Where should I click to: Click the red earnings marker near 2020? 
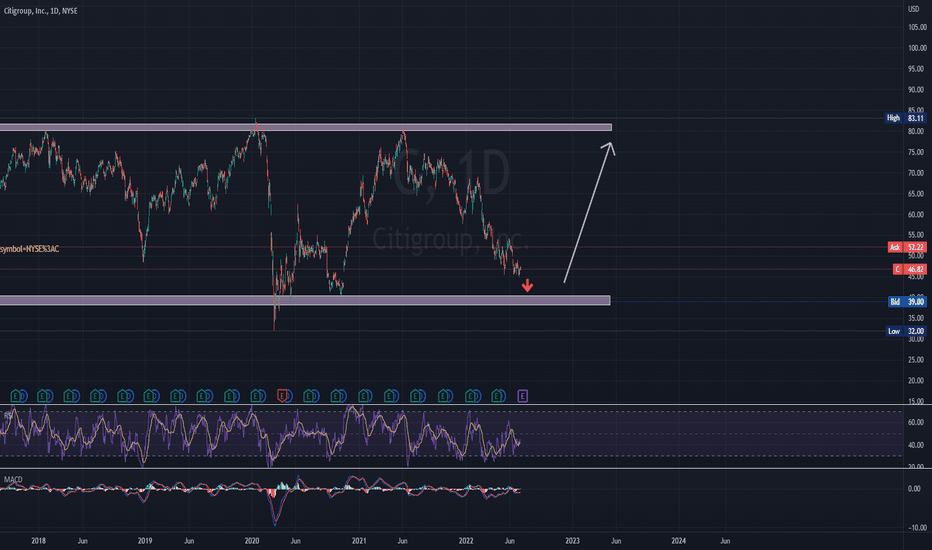(x=282, y=395)
